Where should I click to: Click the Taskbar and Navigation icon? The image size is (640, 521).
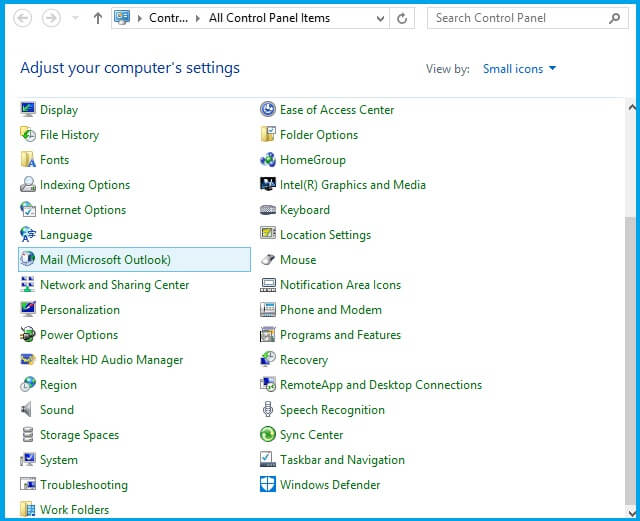(x=268, y=459)
